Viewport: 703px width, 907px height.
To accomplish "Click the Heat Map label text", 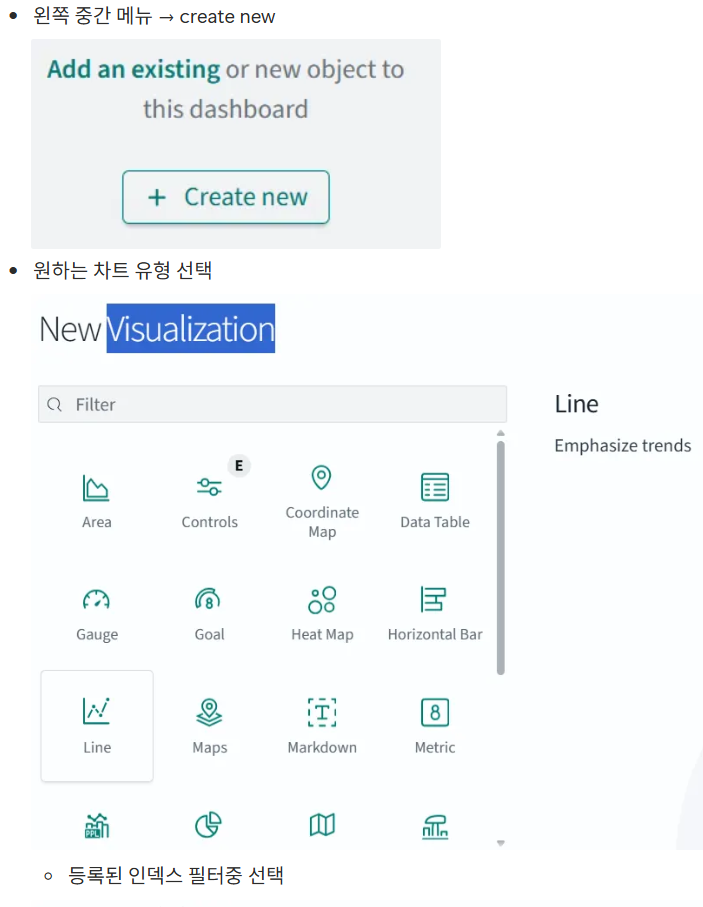I will 322,635.
